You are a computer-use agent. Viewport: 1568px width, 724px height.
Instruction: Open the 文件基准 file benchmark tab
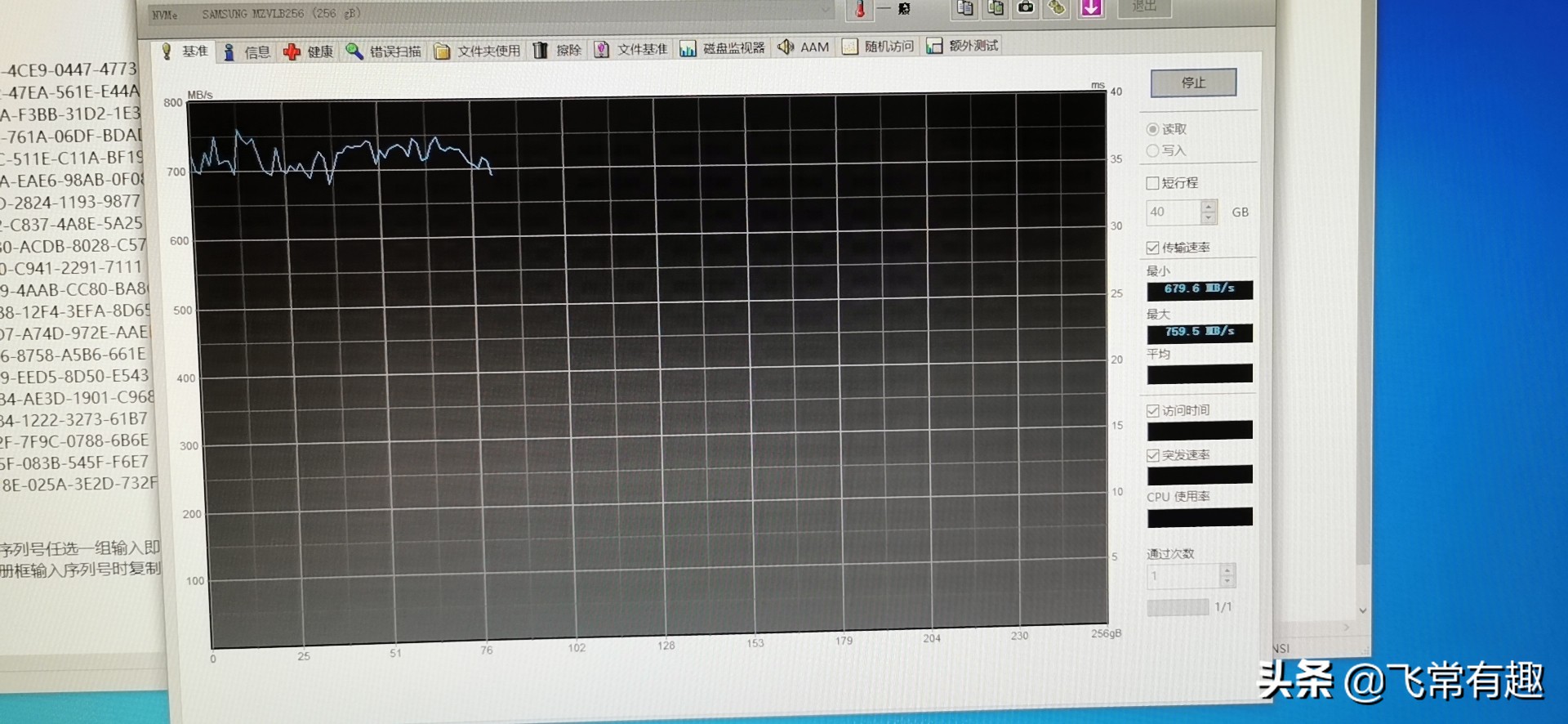click(631, 49)
